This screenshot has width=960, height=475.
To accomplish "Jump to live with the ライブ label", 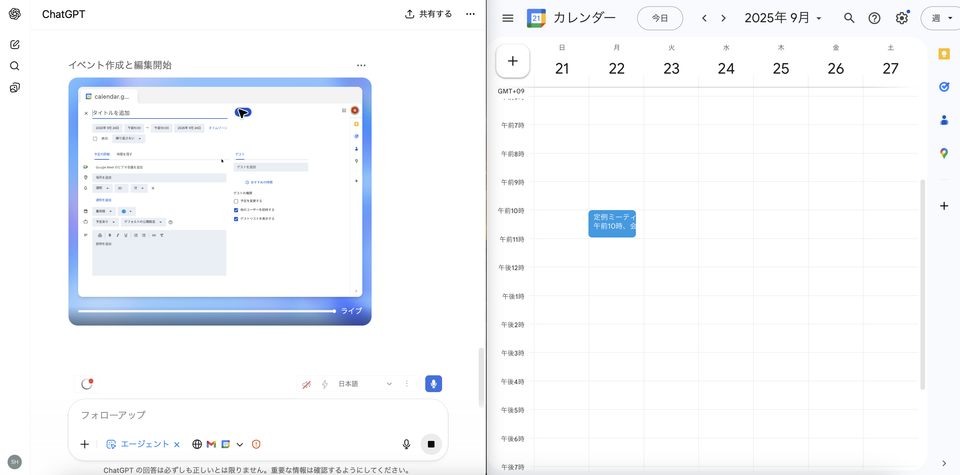I will click(351, 311).
